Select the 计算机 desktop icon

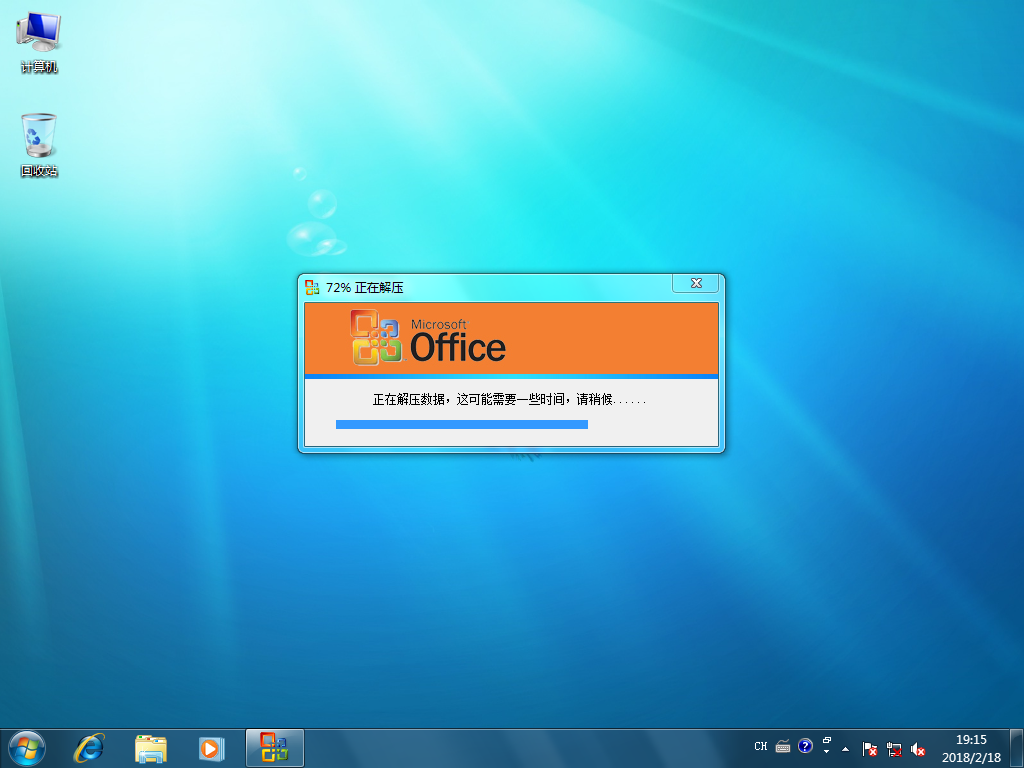coord(39,43)
